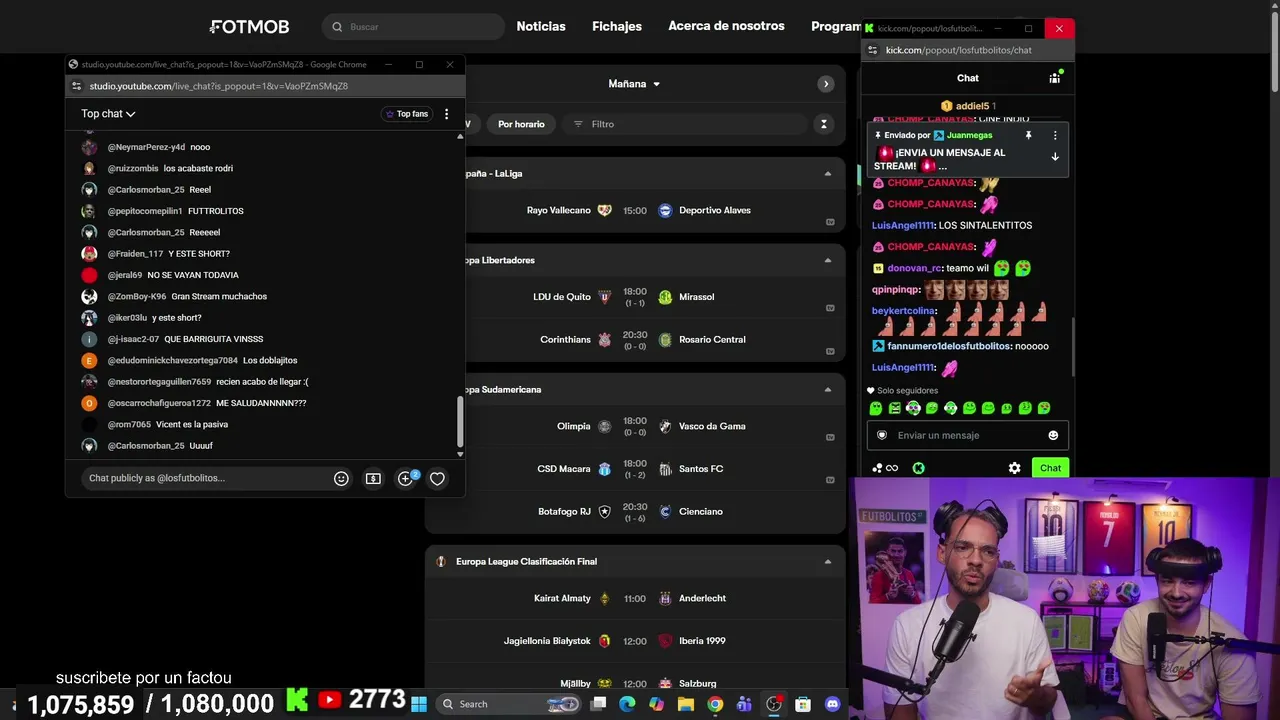Open File Explorer from taskbar
This screenshot has height=720, width=1280.
(x=686, y=704)
